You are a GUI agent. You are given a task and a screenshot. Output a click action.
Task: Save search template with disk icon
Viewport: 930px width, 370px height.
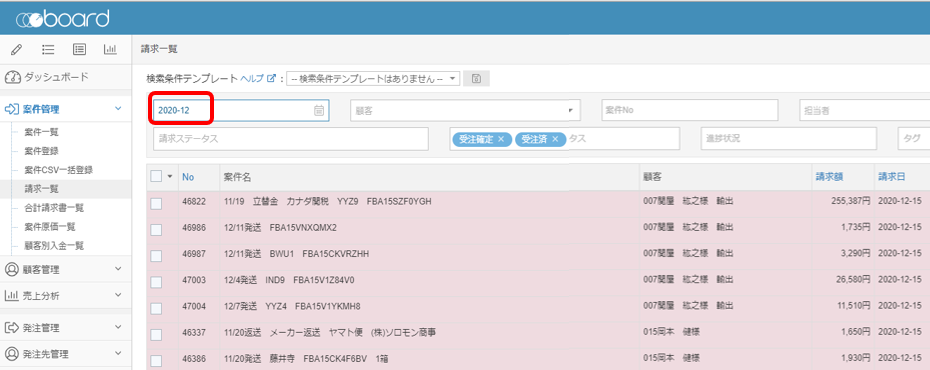pos(476,79)
